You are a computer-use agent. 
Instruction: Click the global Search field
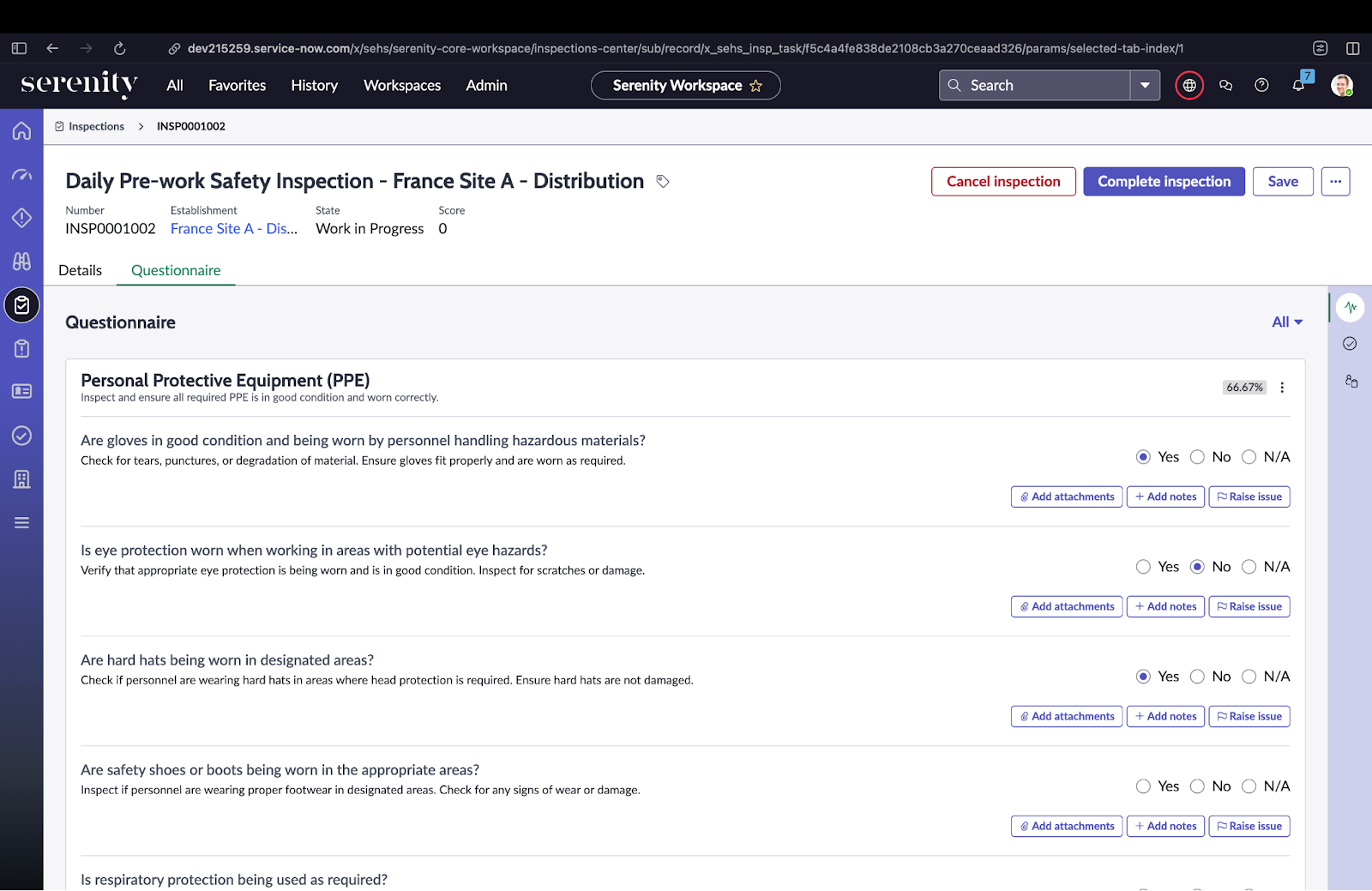(x=1035, y=86)
